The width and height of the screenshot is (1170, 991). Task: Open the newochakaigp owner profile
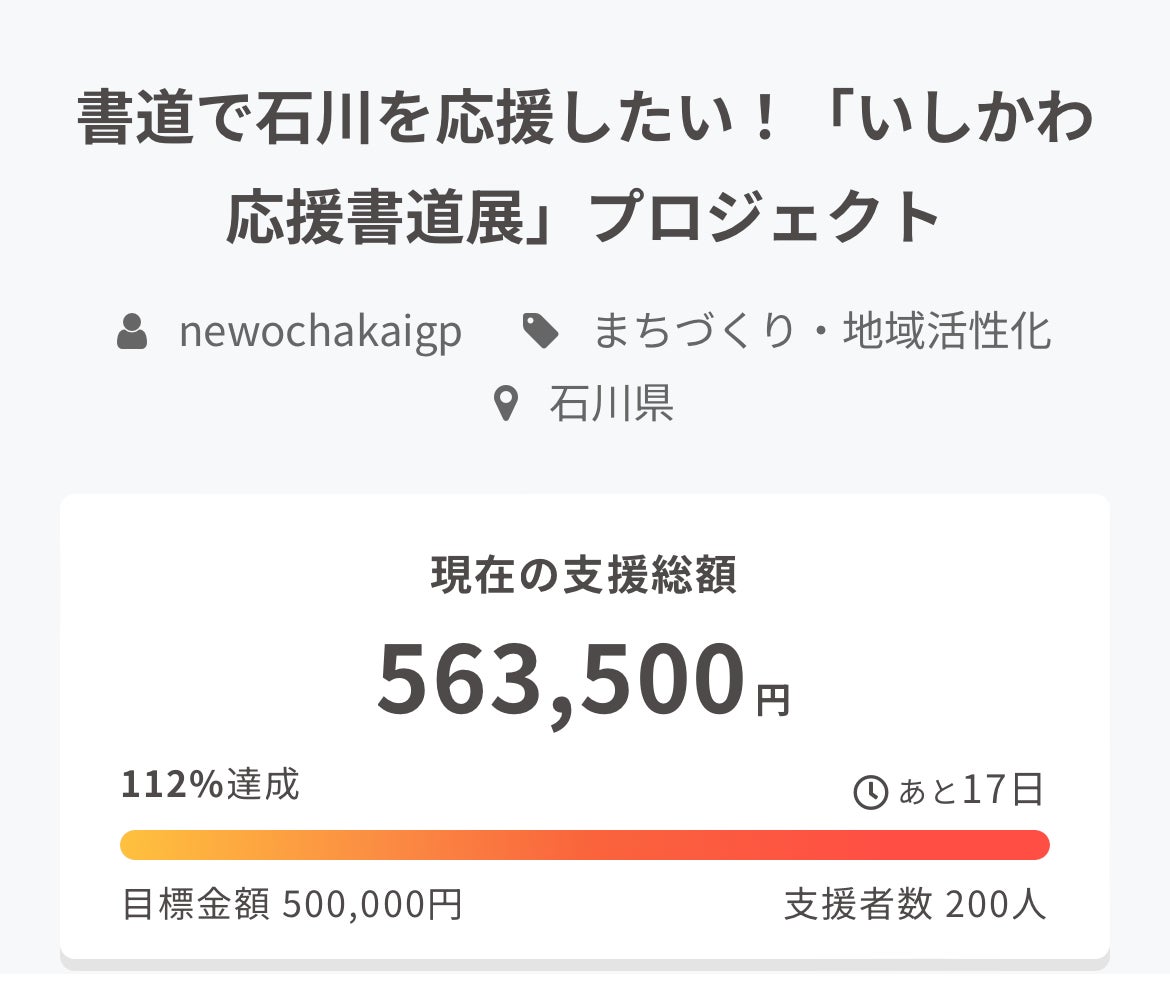coord(320,332)
